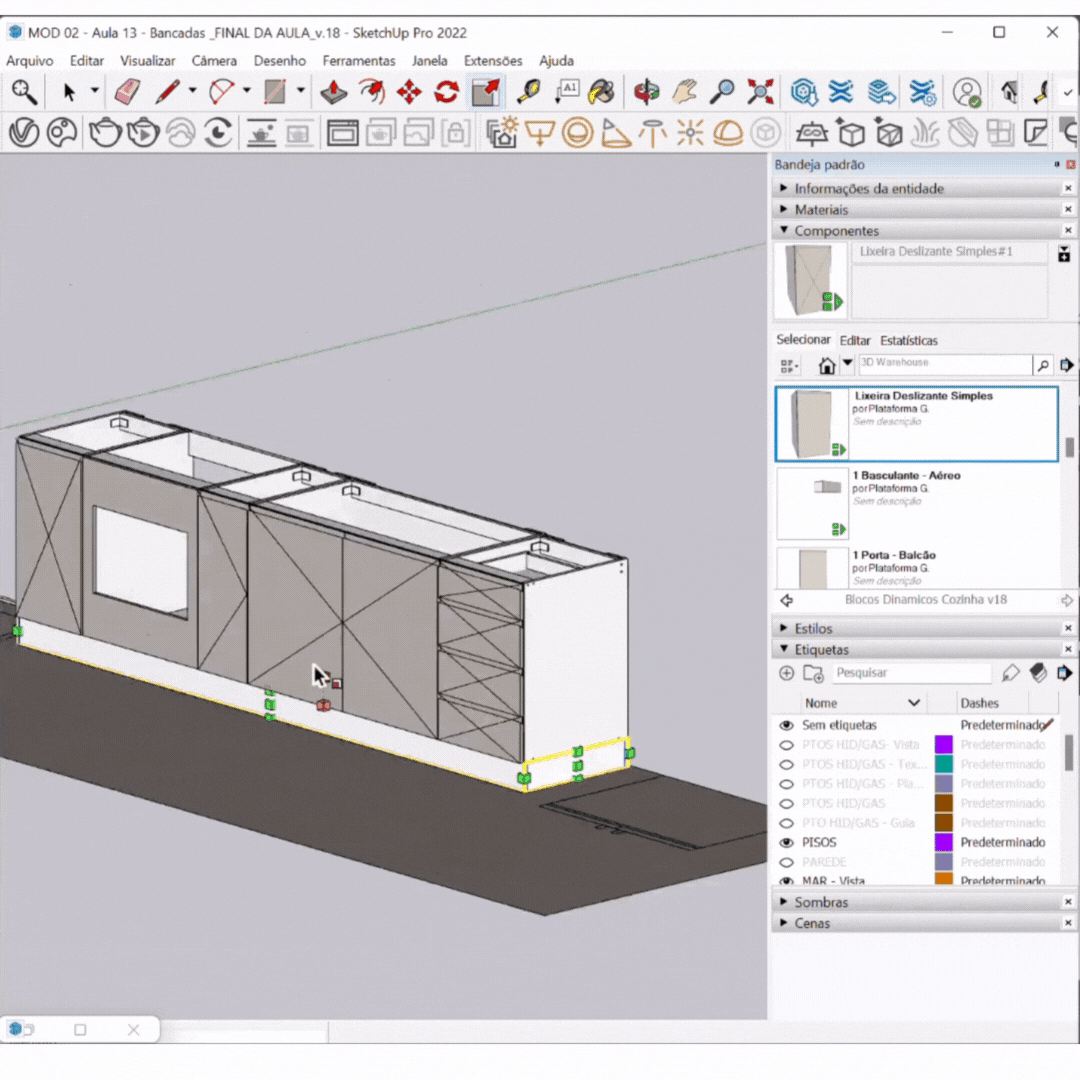This screenshot has height=1080, width=1080.
Task: Click the 3D Warehouse search button
Action: click(1042, 365)
